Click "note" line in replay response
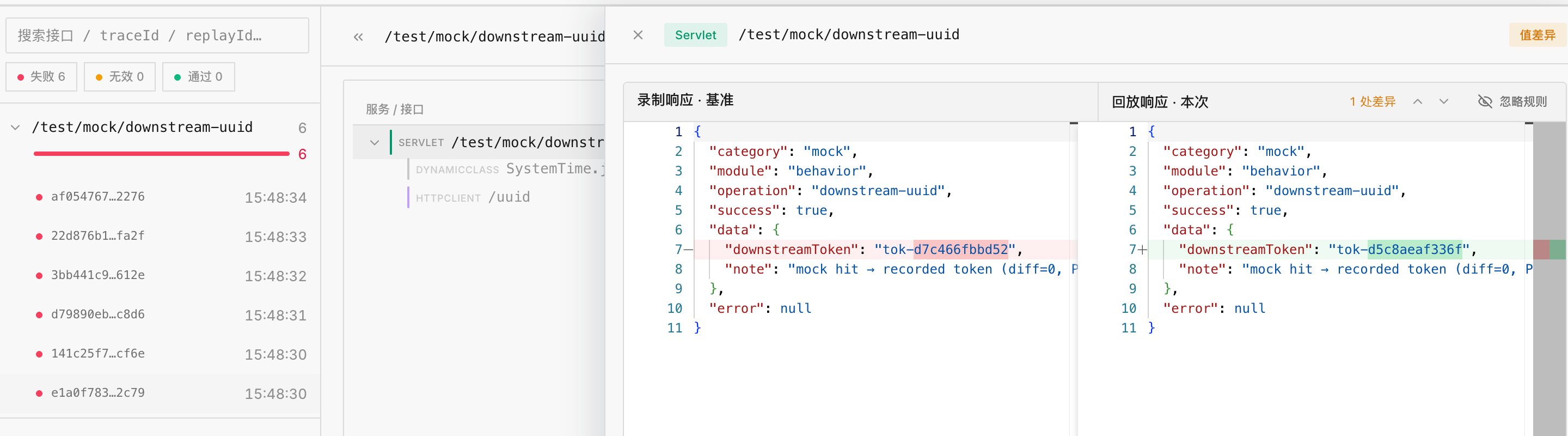Screen dimensions: 1568x436 [1355, 269]
